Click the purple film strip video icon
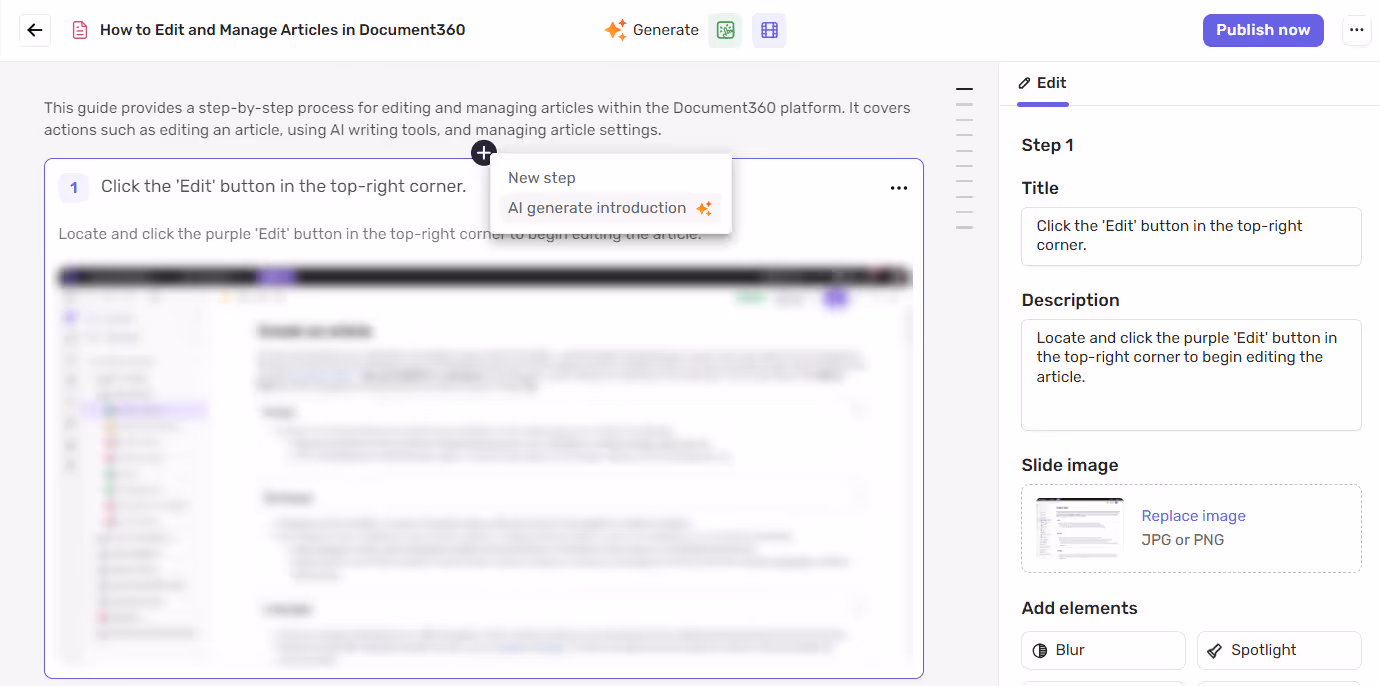The image size is (1380, 686). pyautogui.click(x=769, y=30)
